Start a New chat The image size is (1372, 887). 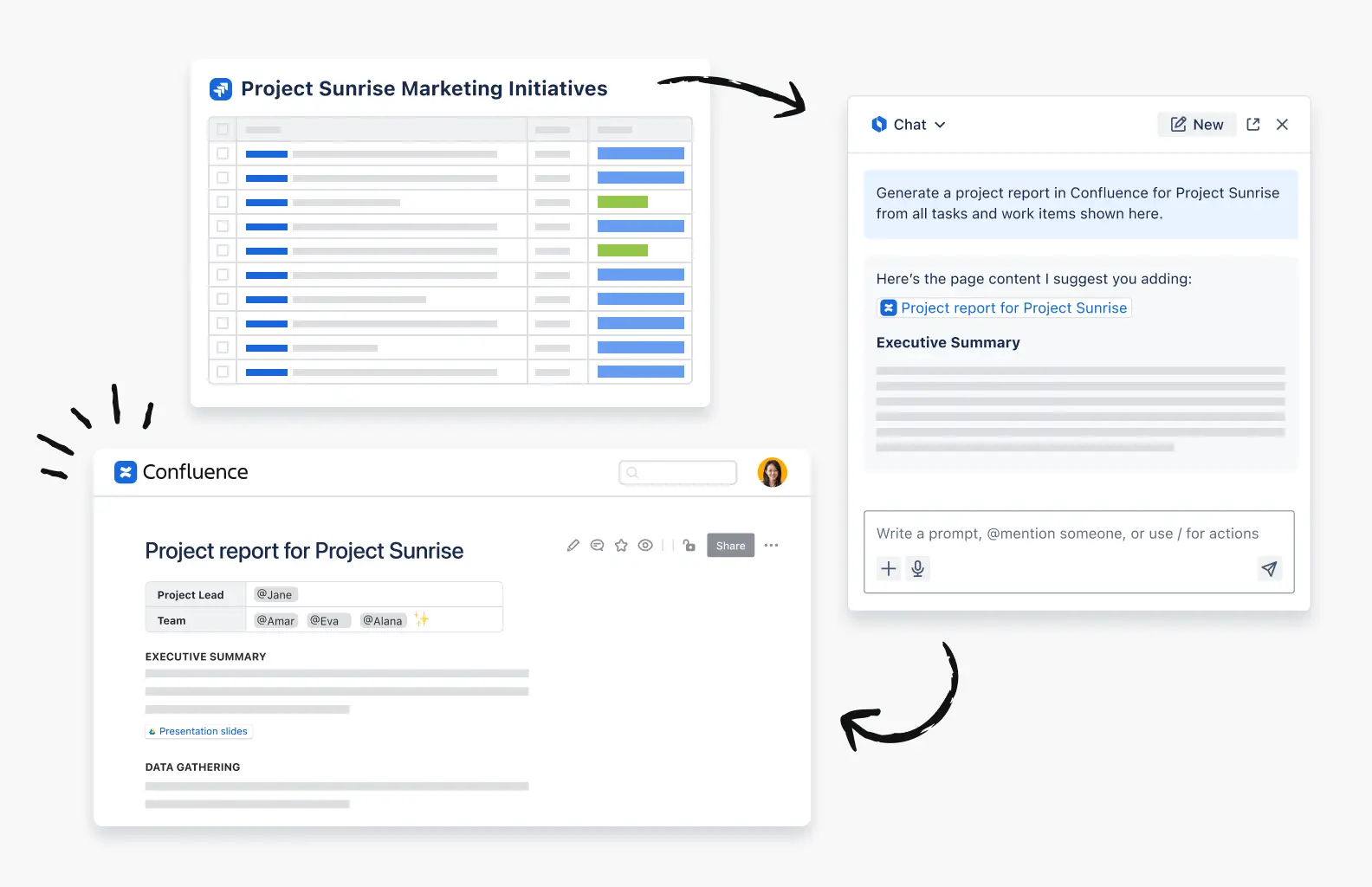(1197, 125)
